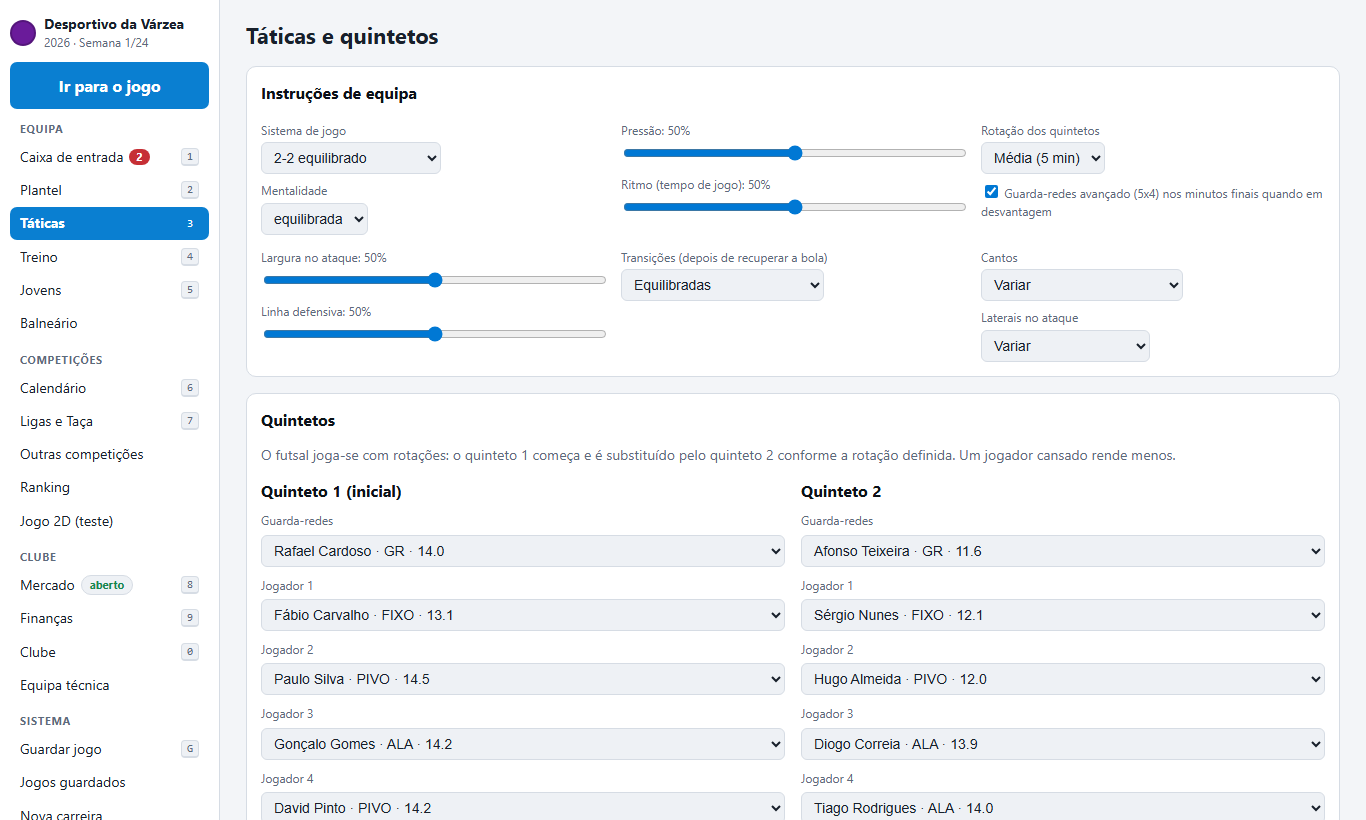Open Equipa técnica page
1366x820 pixels.
point(109,685)
